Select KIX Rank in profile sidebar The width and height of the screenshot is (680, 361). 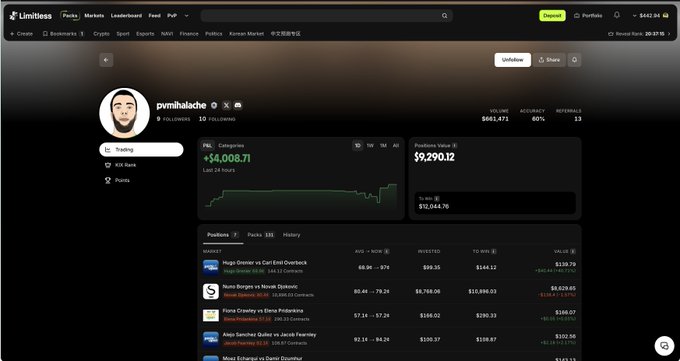[141, 165]
